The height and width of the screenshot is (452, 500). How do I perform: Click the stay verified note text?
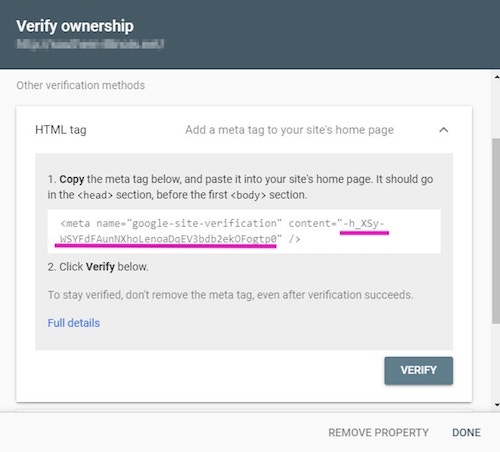coord(230,295)
